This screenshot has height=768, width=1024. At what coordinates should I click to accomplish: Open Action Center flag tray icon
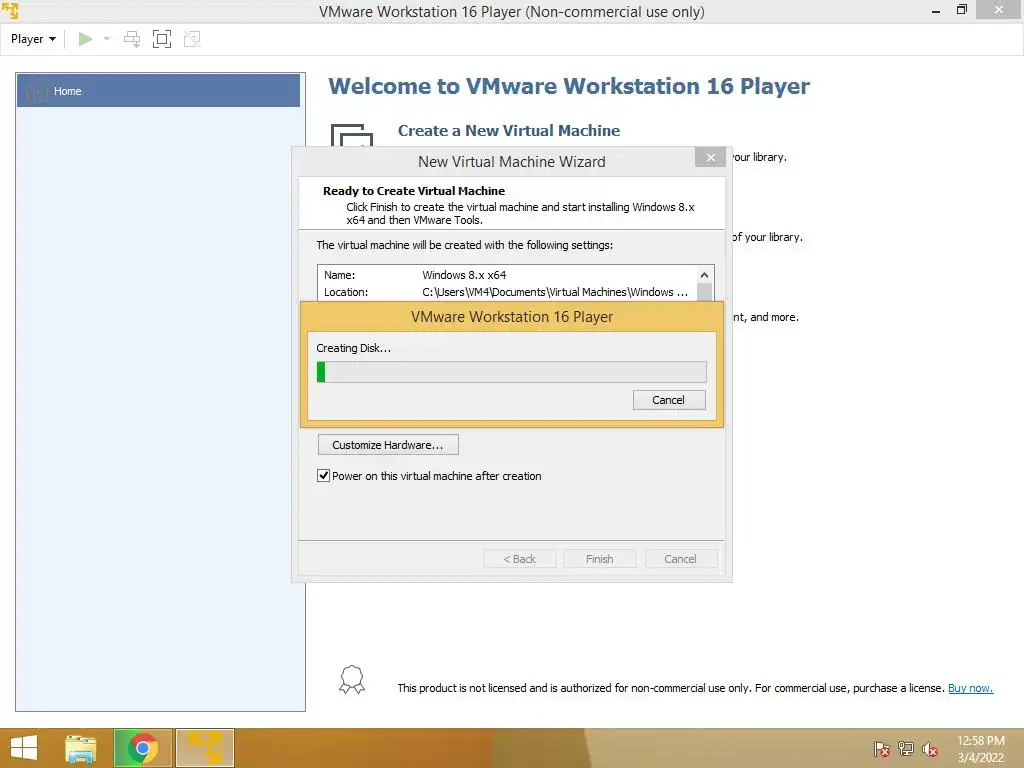[882, 749]
